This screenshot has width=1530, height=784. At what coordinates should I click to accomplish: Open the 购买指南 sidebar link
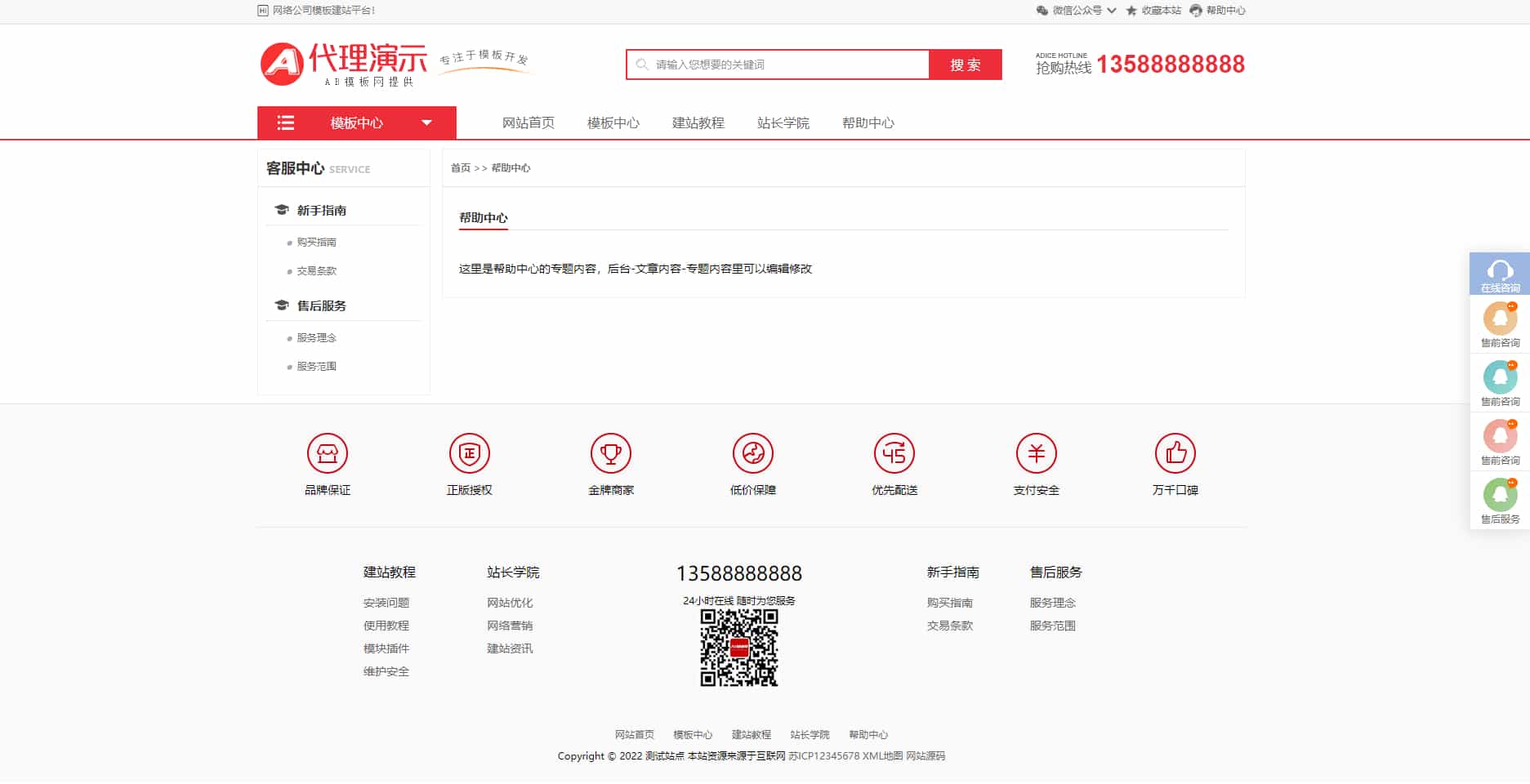(316, 243)
